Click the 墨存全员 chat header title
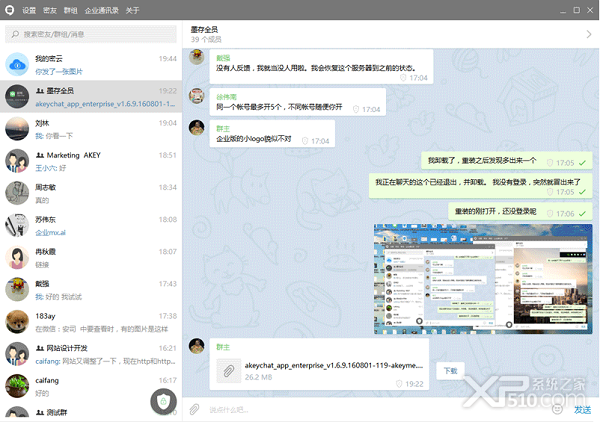 click(x=204, y=29)
